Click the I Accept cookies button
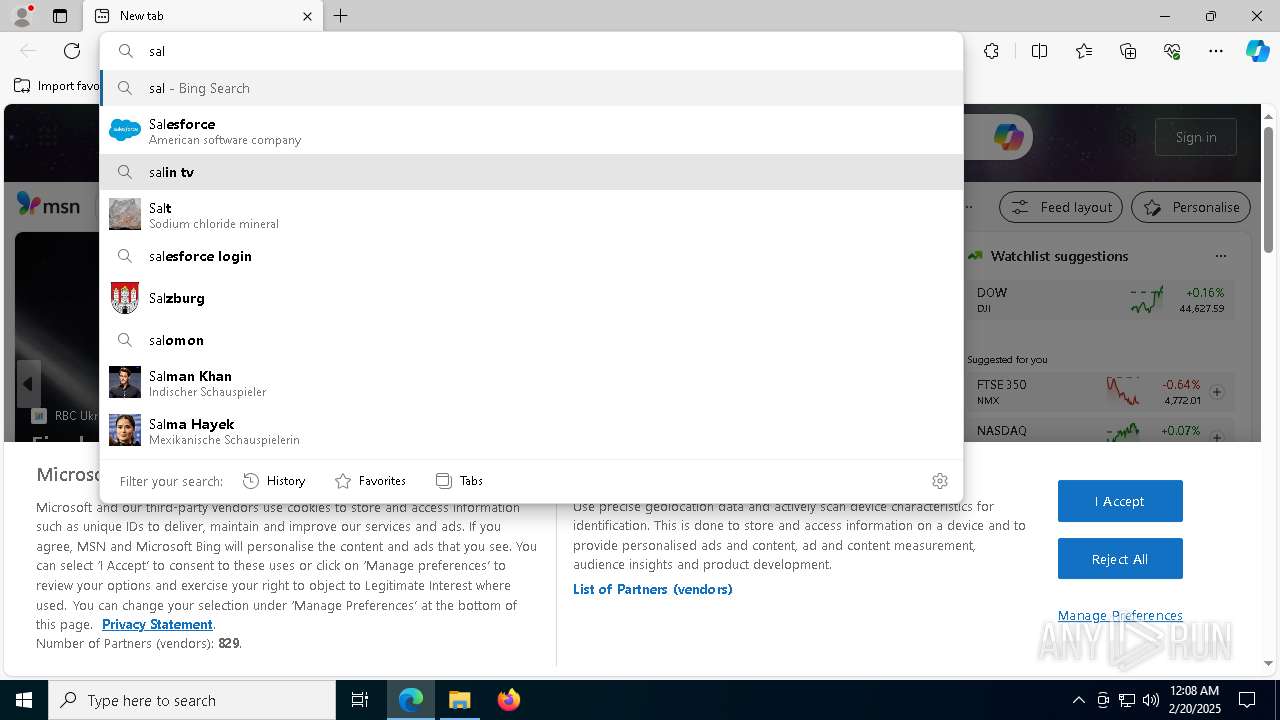 [1120, 501]
